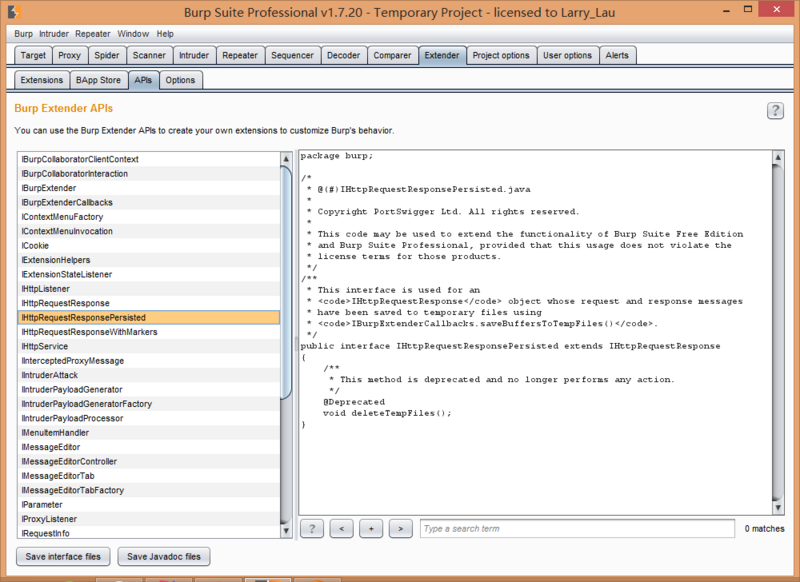Open the Burp menu
Viewport: 800px width, 582px height.
click(x=23, y=34)
